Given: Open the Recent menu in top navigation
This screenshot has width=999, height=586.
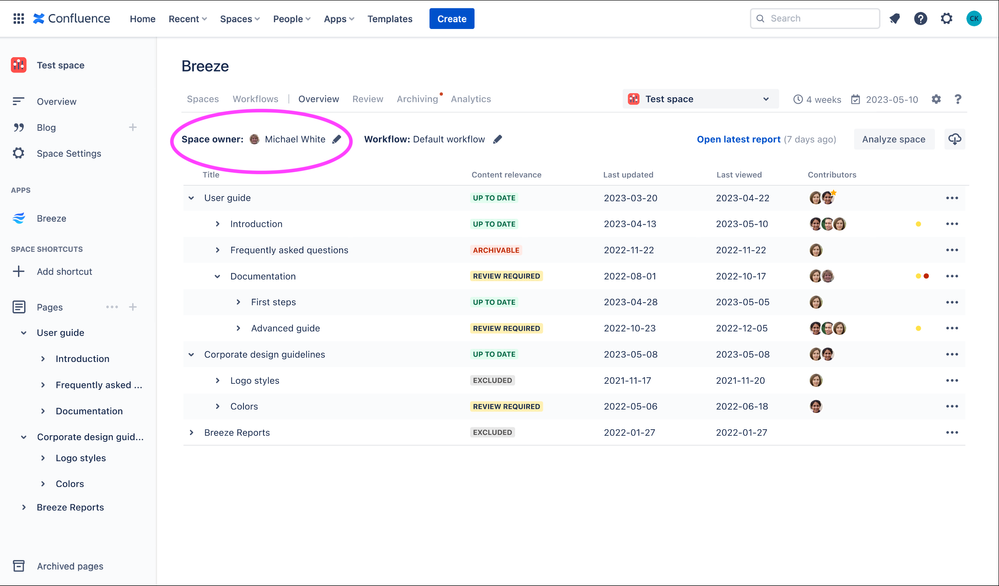Looking at the screenshot, I should [x=187, y=19].
